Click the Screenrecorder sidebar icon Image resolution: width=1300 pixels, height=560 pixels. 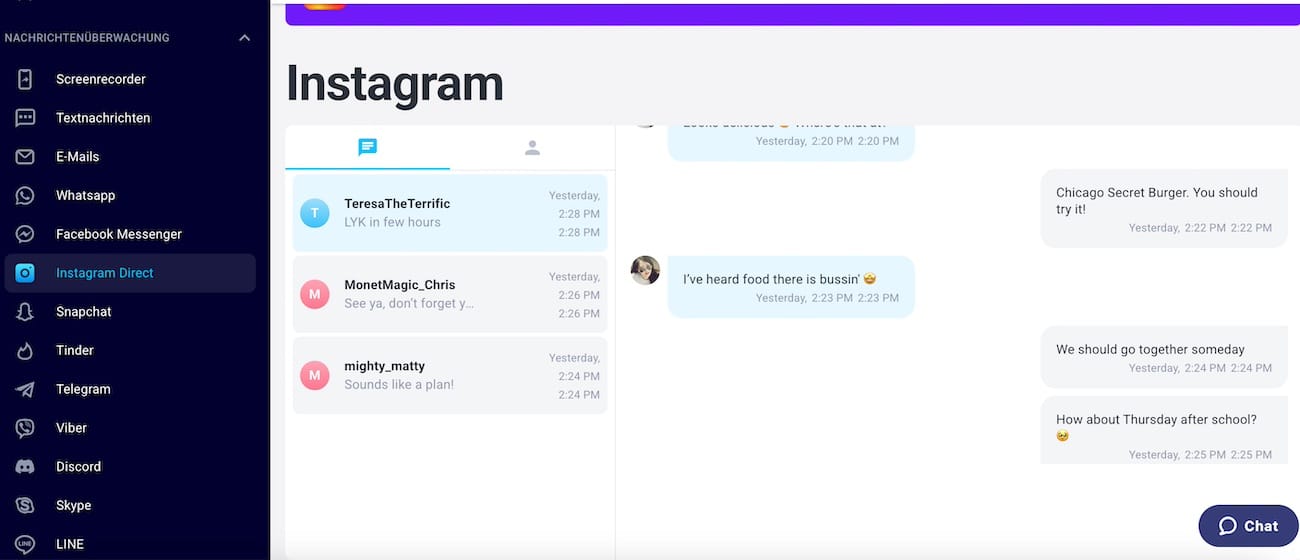tap(25, 79)
